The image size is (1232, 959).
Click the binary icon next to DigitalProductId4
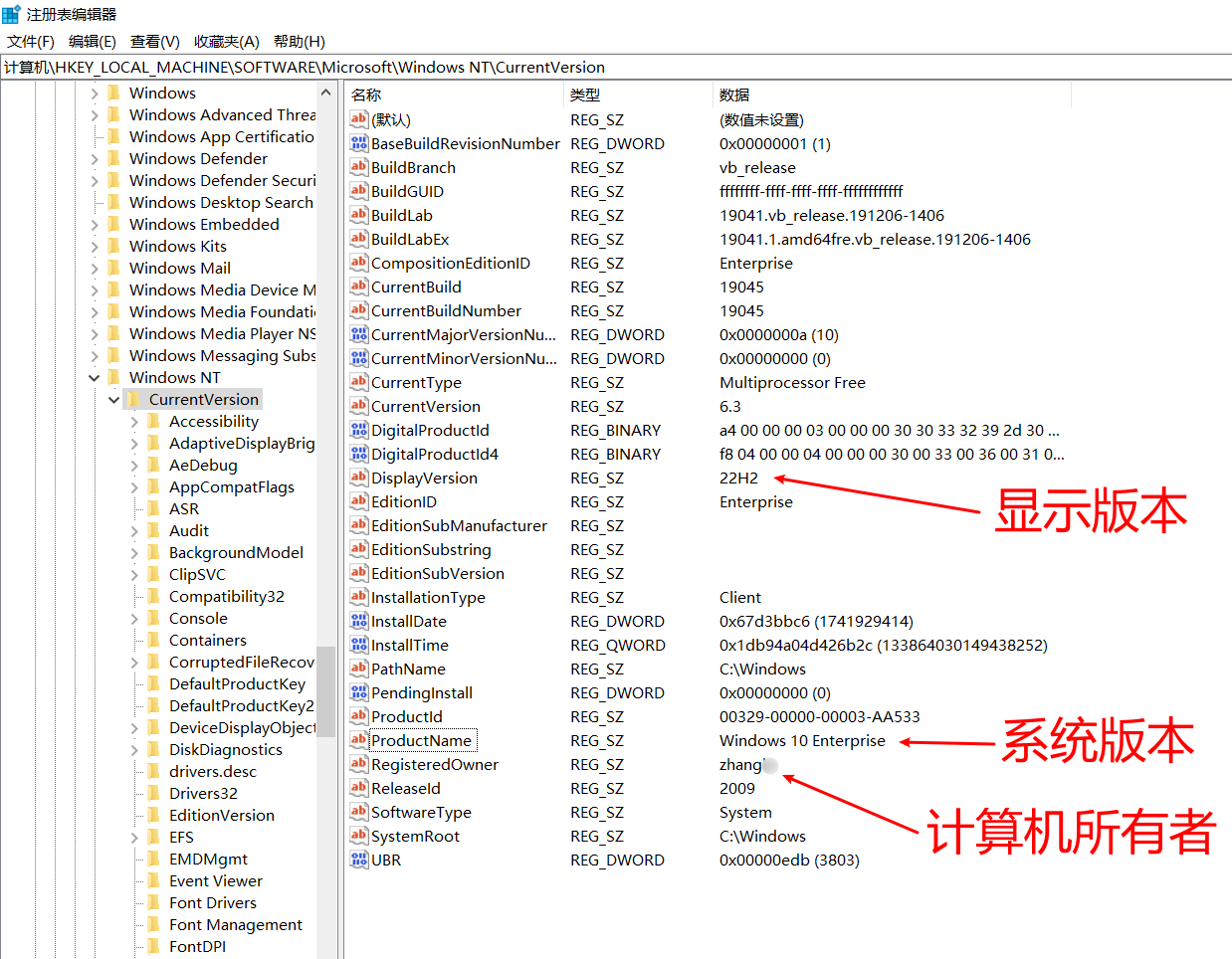pos(359,454)
